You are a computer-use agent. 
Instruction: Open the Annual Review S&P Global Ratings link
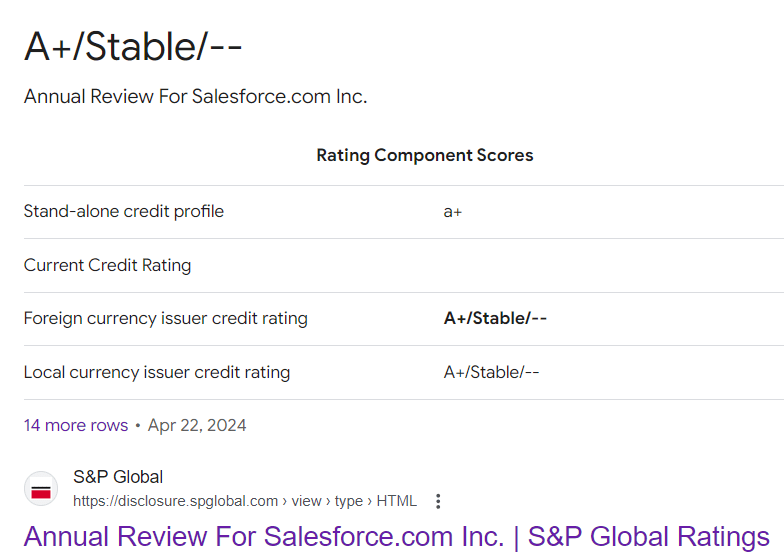point(396,536)
